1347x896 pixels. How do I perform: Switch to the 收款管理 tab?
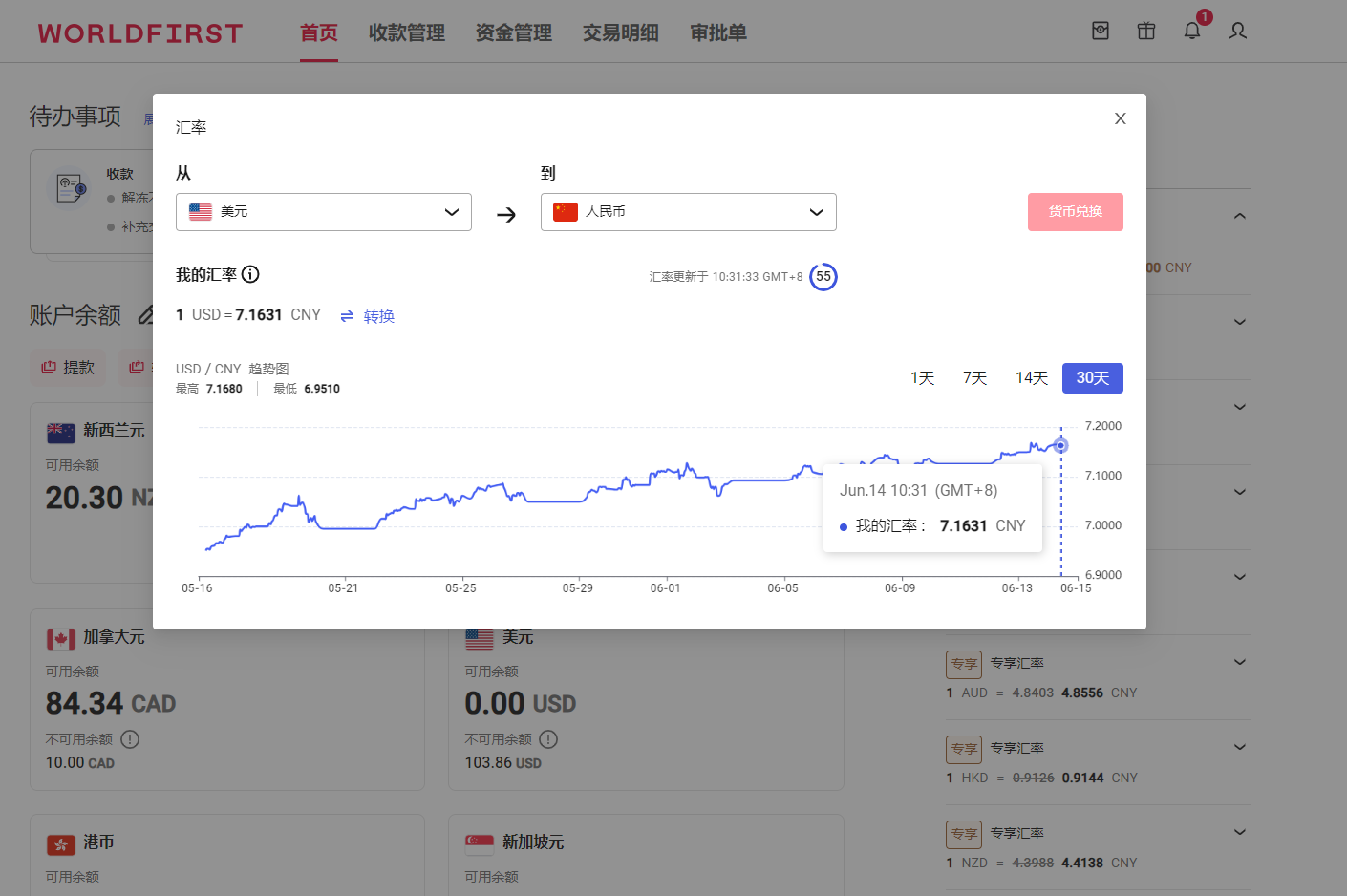click(x=407, y=33)
